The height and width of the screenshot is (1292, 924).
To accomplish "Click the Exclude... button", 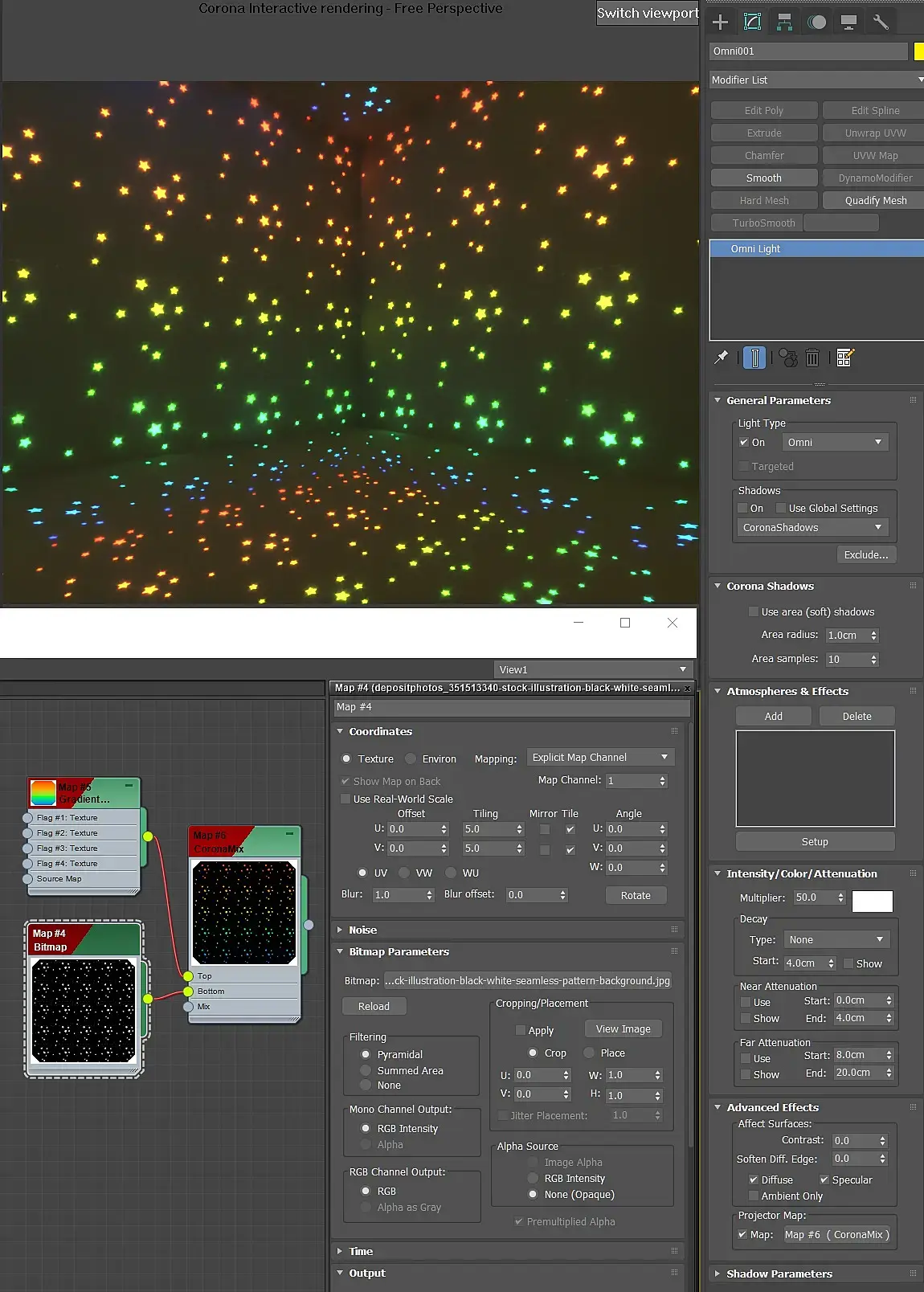I will click(x=866, y=554).
